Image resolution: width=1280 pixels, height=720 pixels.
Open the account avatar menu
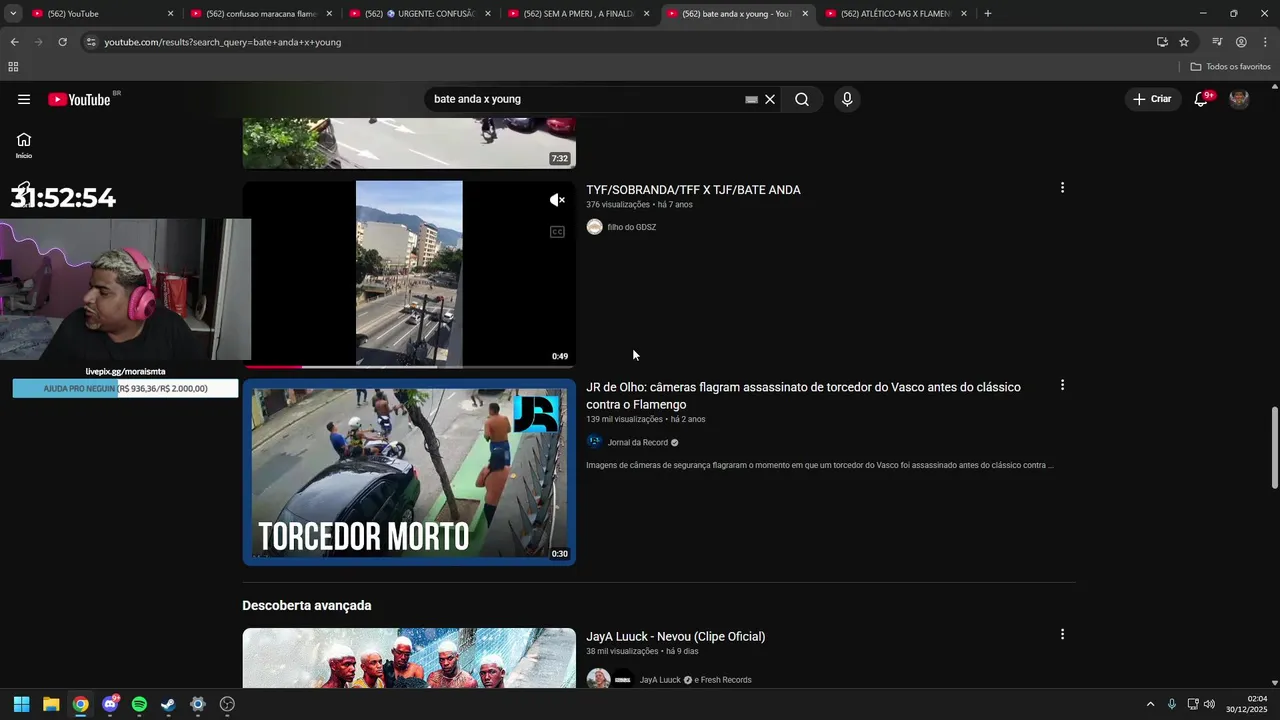[1239, 99]
